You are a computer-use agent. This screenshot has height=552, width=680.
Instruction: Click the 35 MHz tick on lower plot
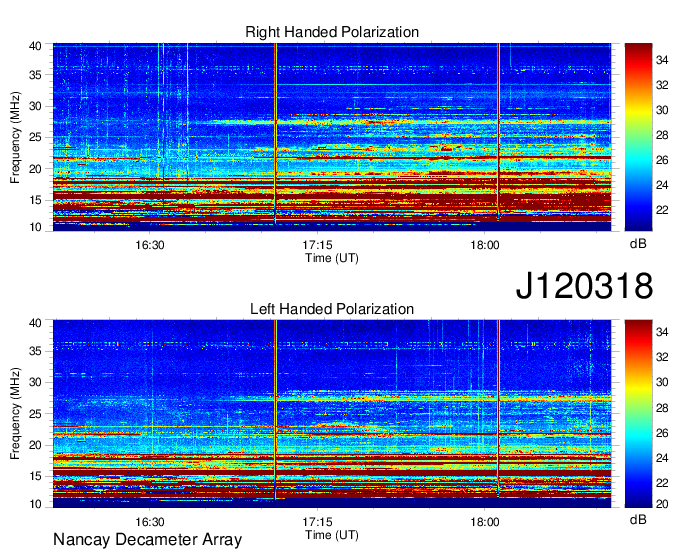(36, 351)
